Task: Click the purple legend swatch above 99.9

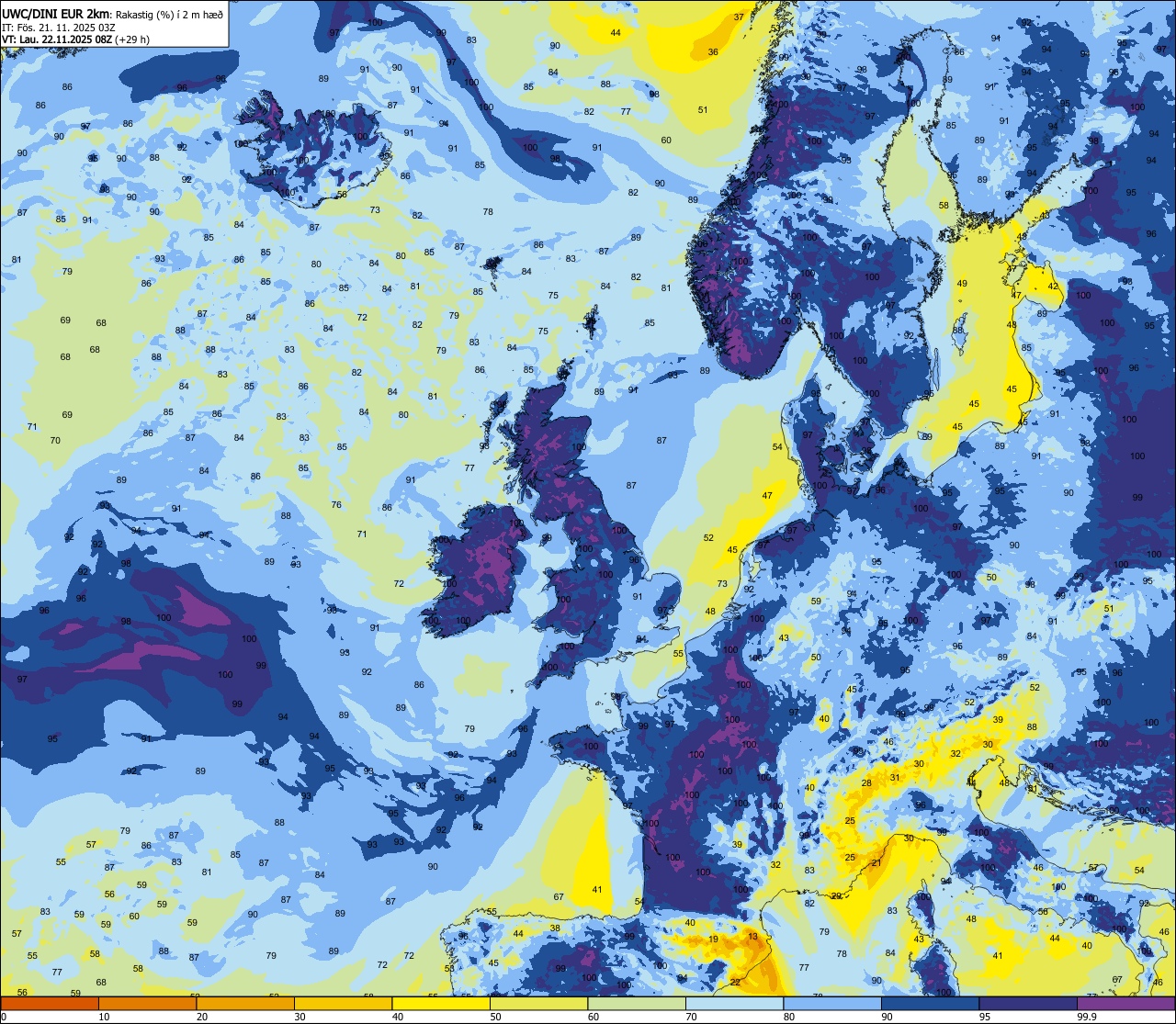Action: [x=1125, y=1004]
